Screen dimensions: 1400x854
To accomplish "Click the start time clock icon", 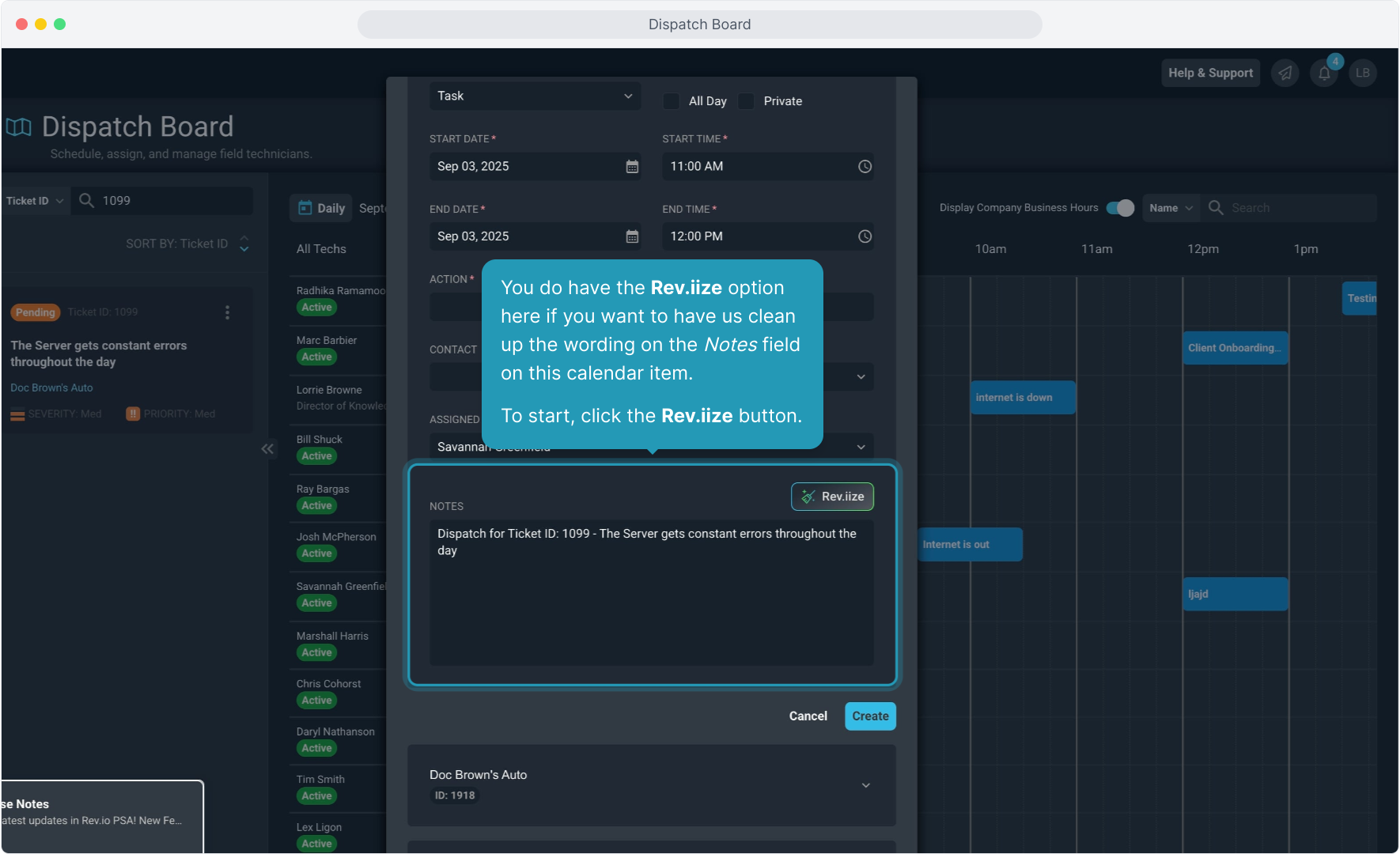I will coord(865,167).
